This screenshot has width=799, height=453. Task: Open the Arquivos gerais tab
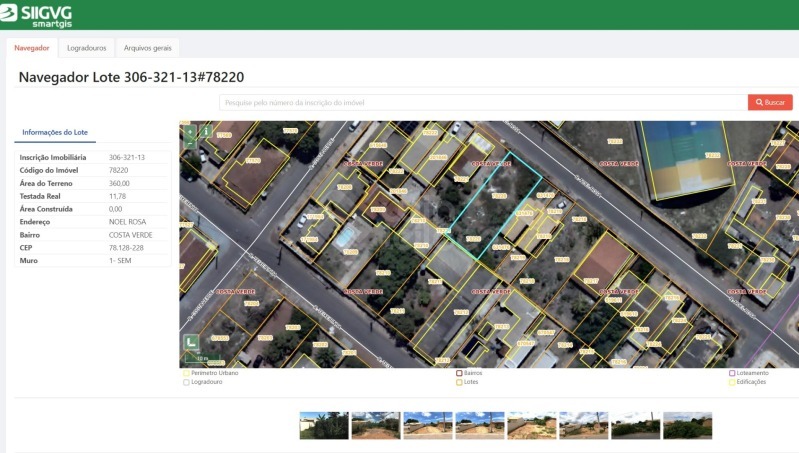pyautogui.click(x=147, y=48)
